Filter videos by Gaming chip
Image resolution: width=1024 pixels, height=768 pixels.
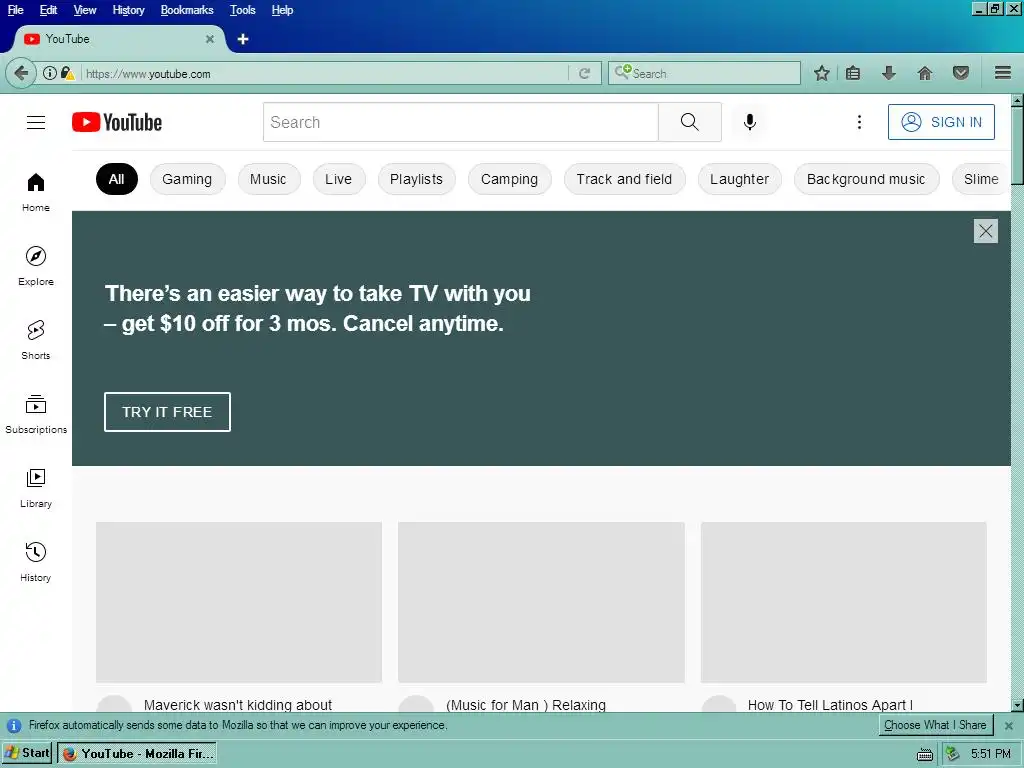tap(187, 179)
